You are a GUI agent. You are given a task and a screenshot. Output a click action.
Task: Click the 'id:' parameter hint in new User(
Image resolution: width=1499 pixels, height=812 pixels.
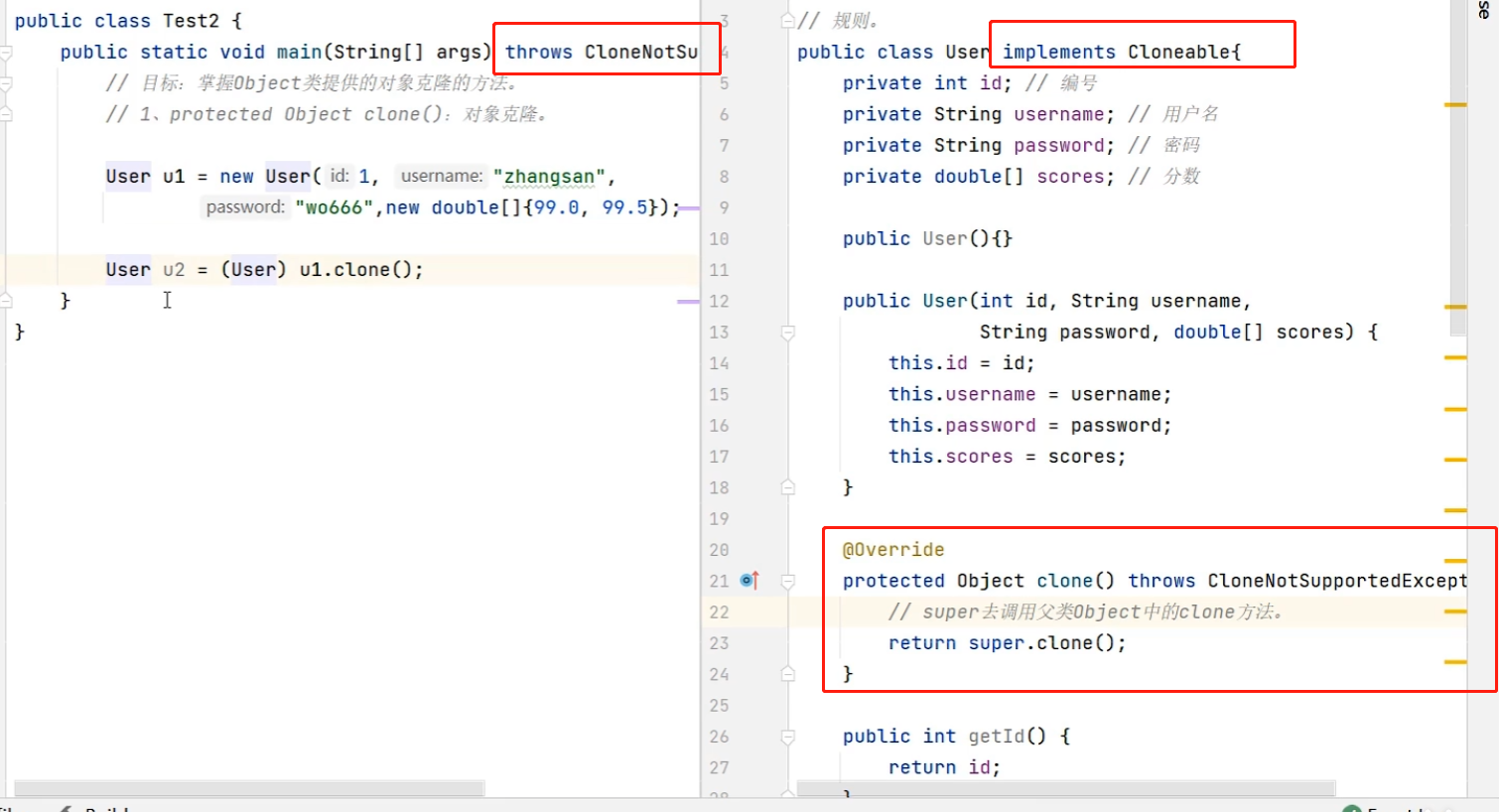(340, 177)
